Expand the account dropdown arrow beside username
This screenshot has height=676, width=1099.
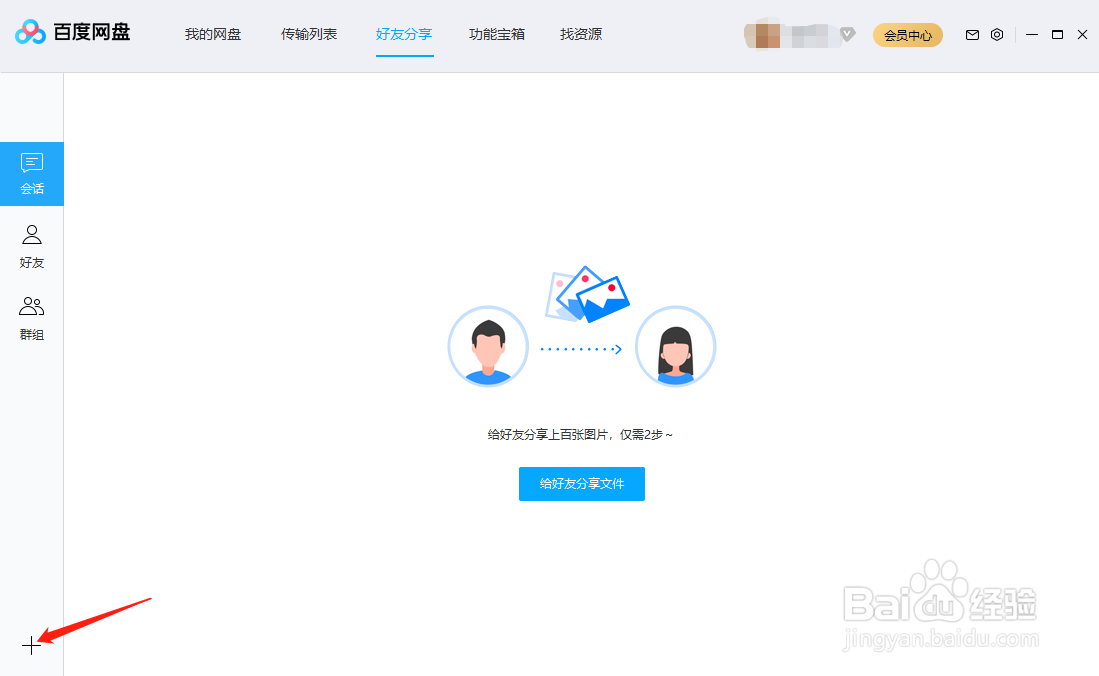(x=848, y=34)
